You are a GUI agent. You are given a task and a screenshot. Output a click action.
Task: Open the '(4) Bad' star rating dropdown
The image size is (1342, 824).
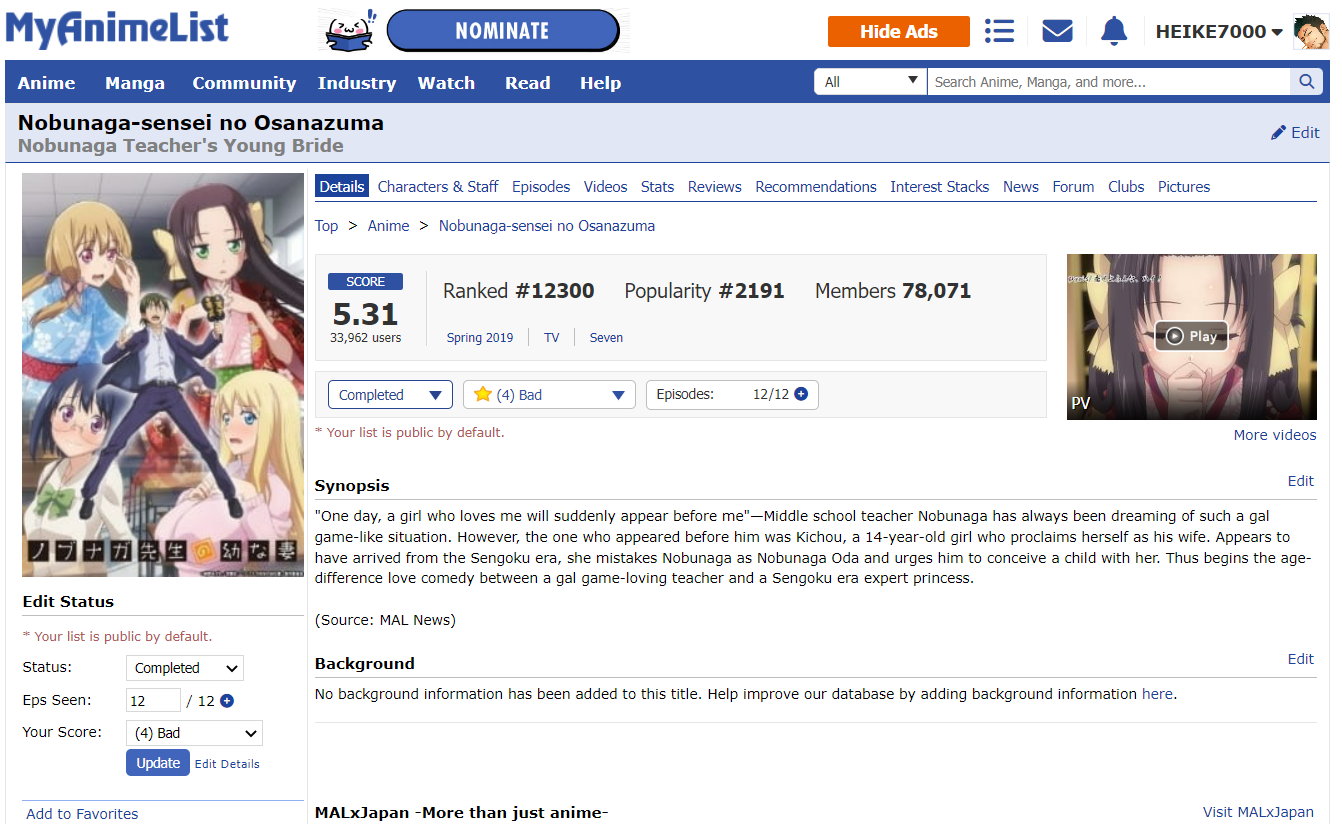(x=549, y=395)
